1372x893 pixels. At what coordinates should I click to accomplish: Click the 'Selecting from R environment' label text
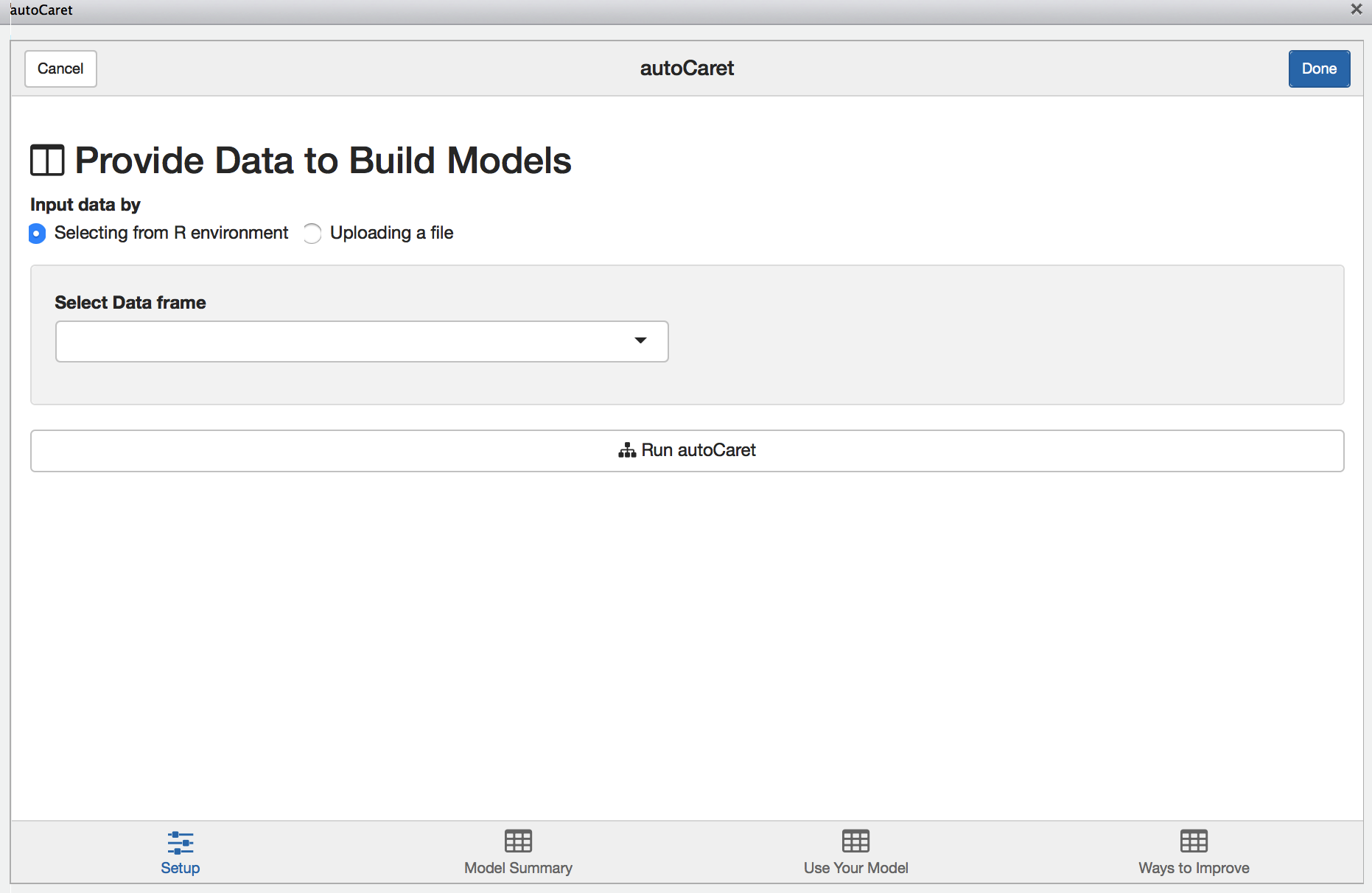click(171, 233)
